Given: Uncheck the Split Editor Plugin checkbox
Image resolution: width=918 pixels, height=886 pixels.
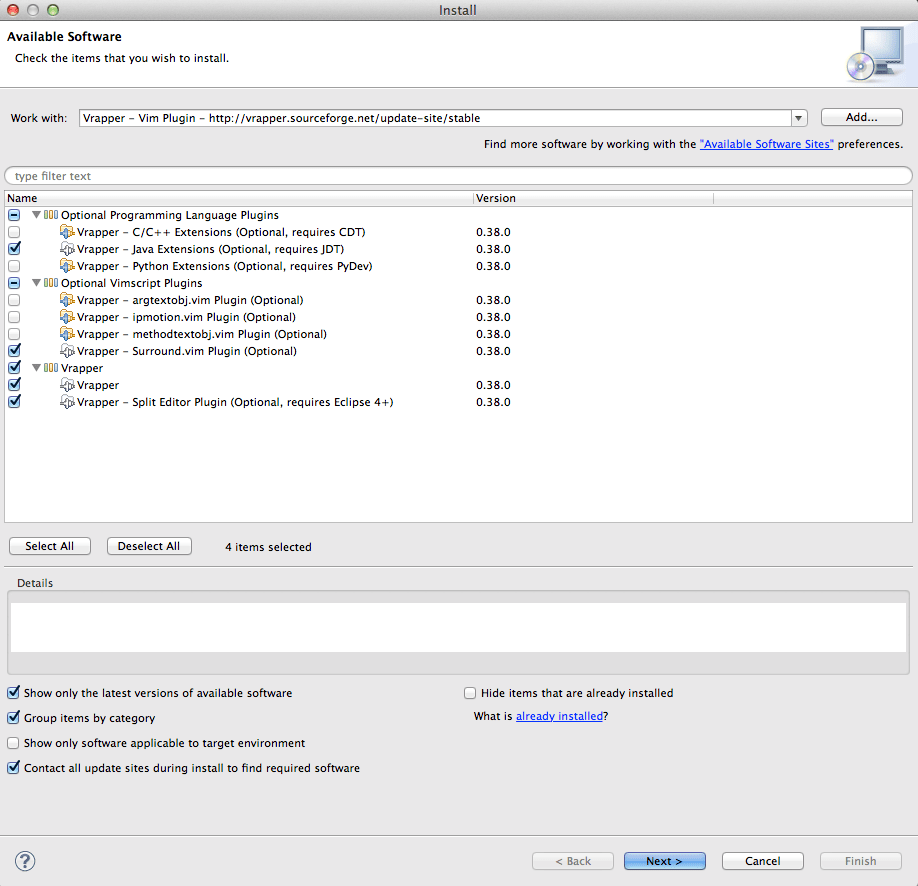Looking at the screenshot, I should 14,402.
